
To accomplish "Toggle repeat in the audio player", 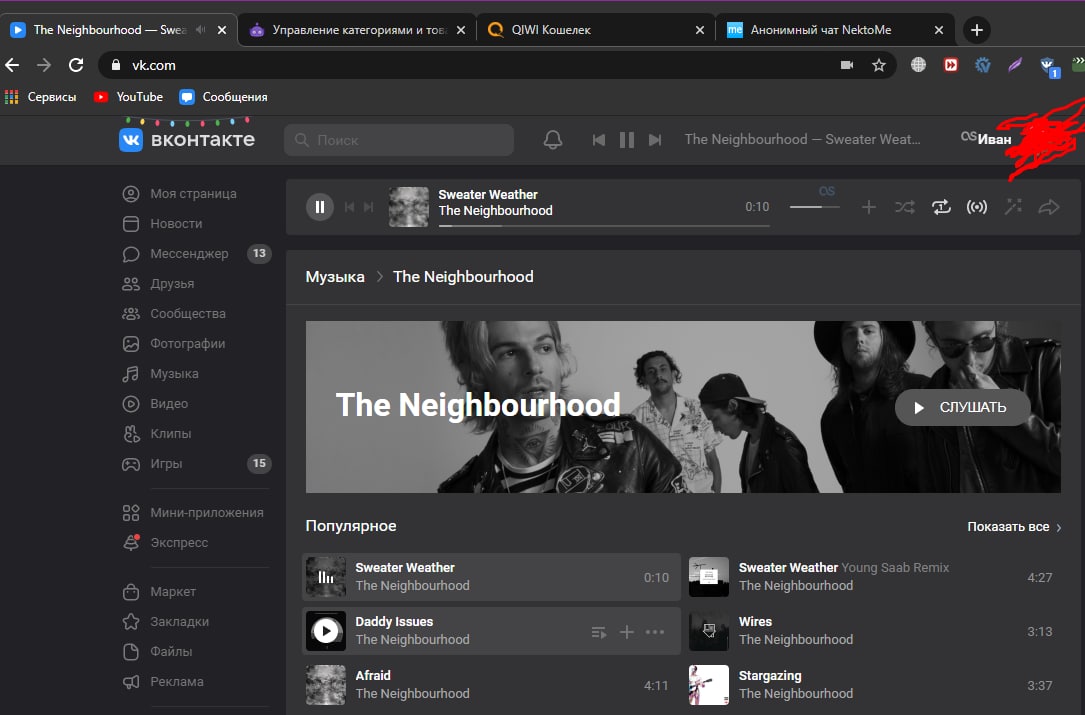I will tap(941, 207).
